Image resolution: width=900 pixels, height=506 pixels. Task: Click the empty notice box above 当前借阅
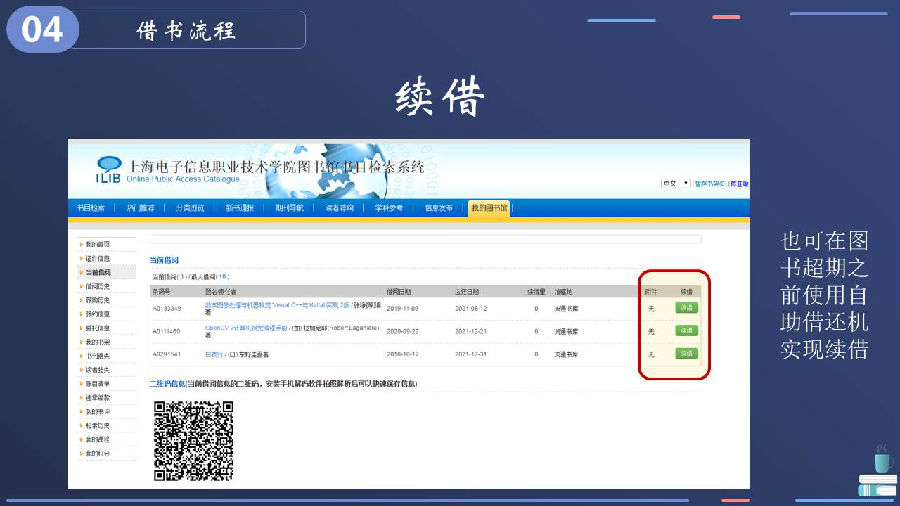pyautogui.click(x=425, y=240)
